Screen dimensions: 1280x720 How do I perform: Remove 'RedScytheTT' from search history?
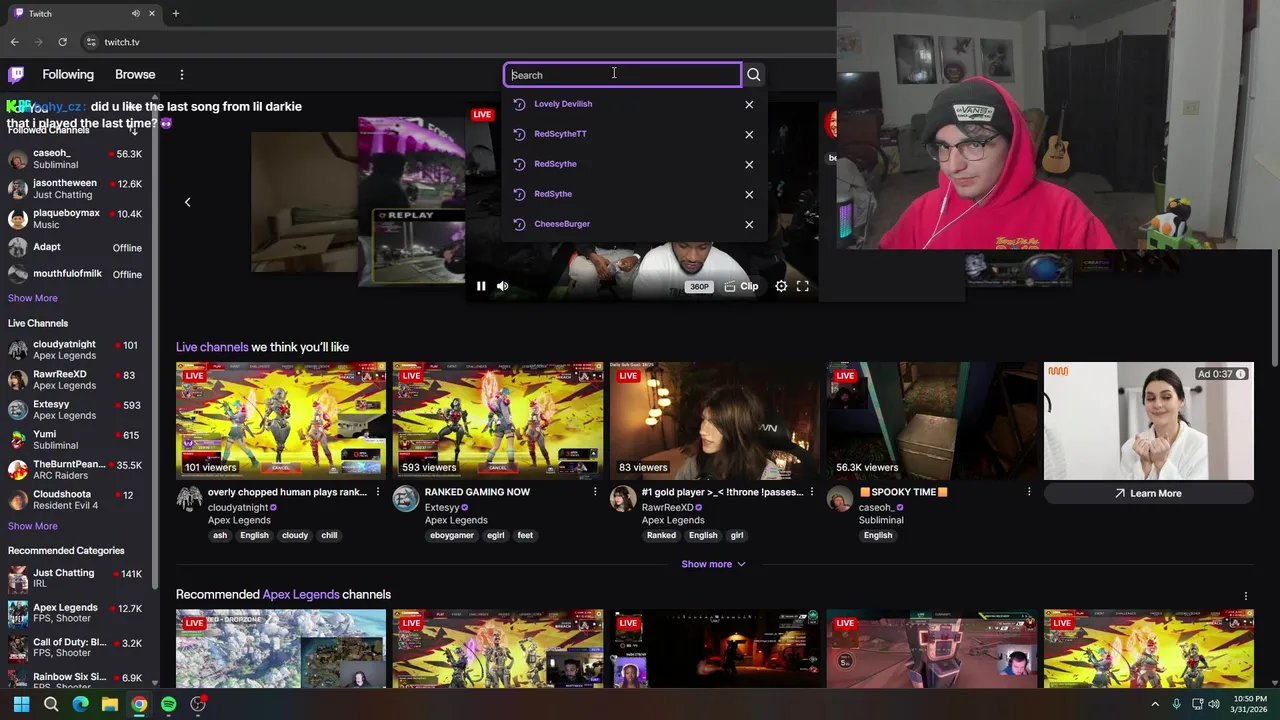[x=749, y=134]
